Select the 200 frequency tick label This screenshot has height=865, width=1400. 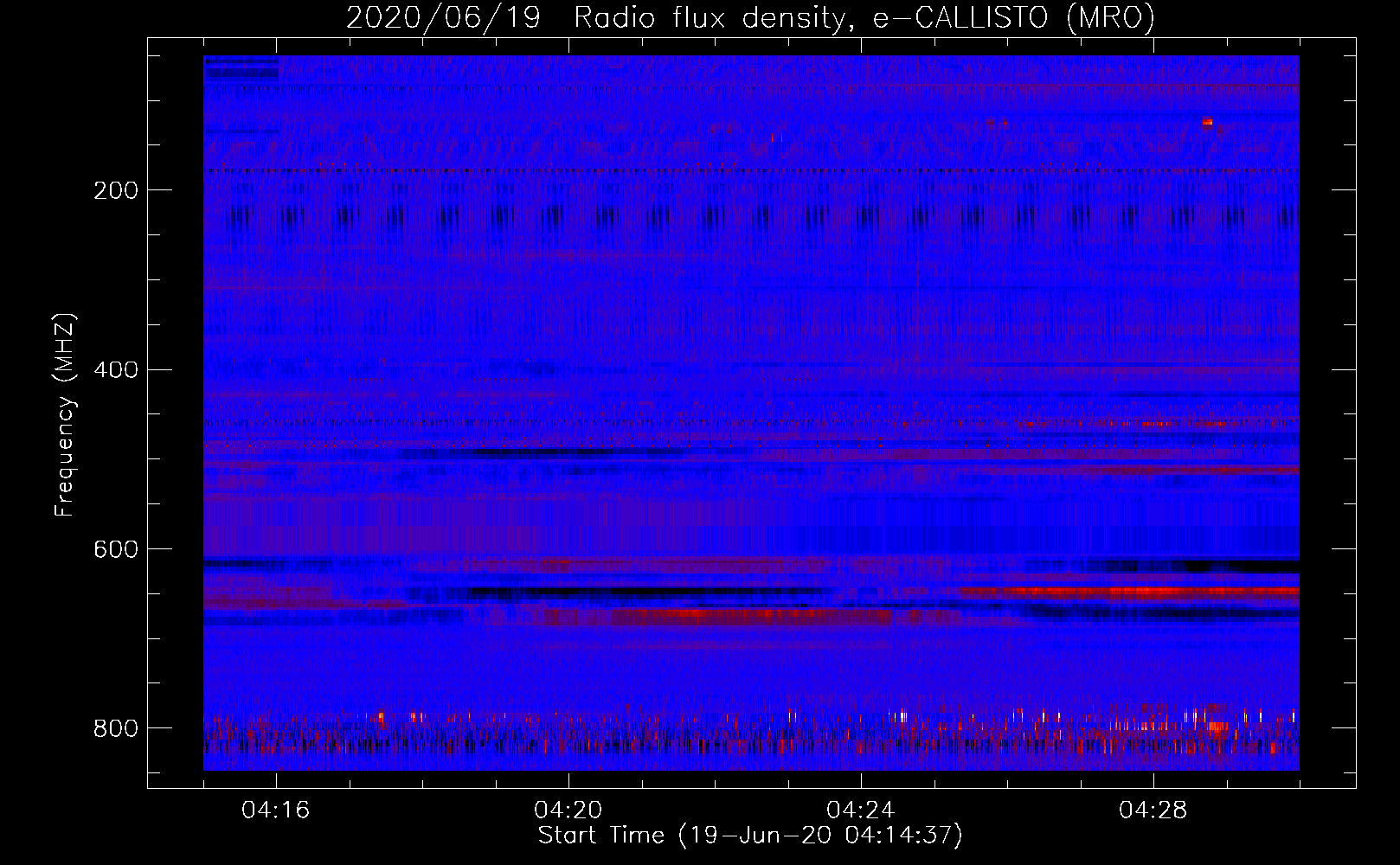pos(115,190)
